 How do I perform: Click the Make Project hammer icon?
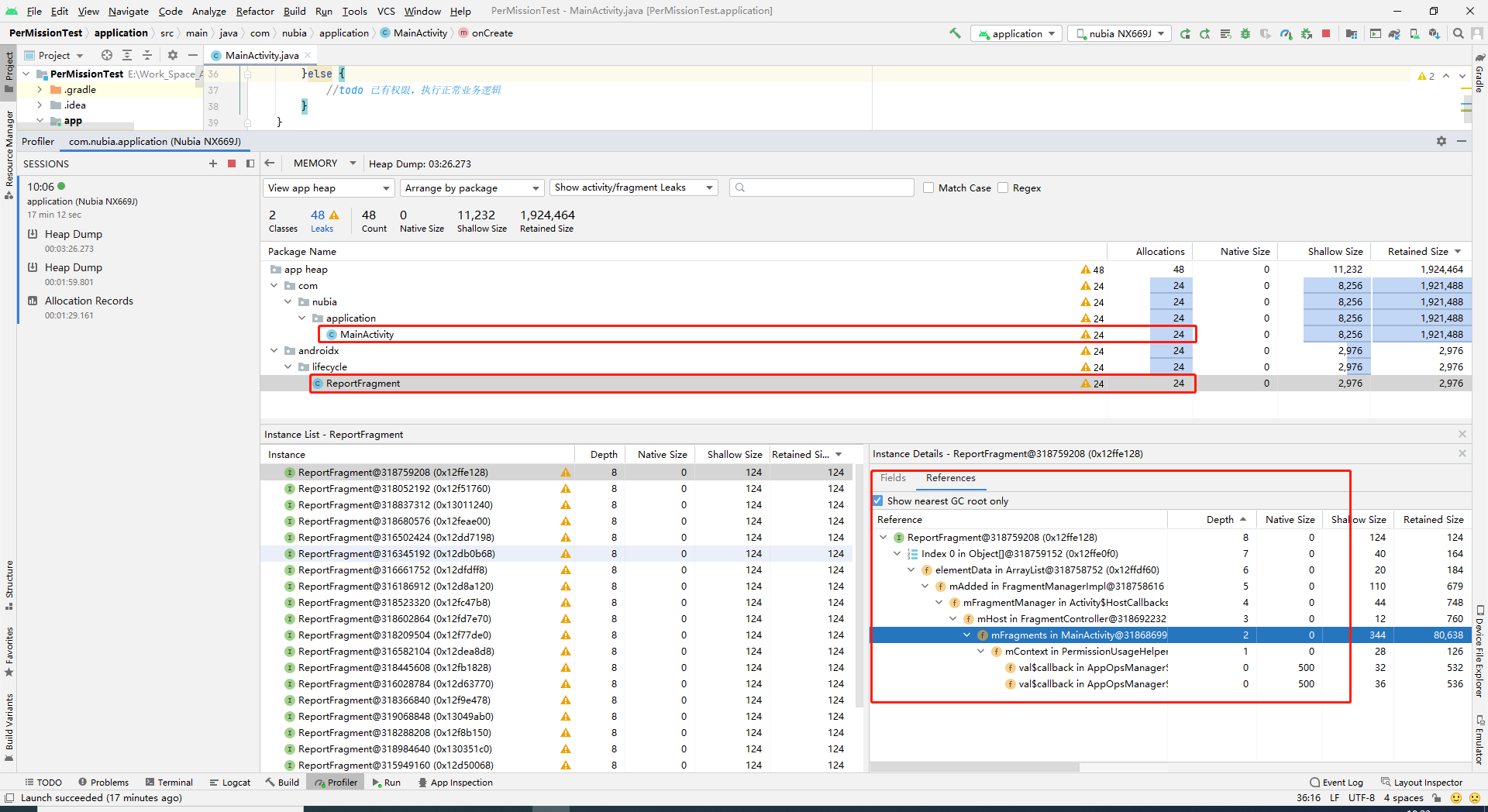955,33
